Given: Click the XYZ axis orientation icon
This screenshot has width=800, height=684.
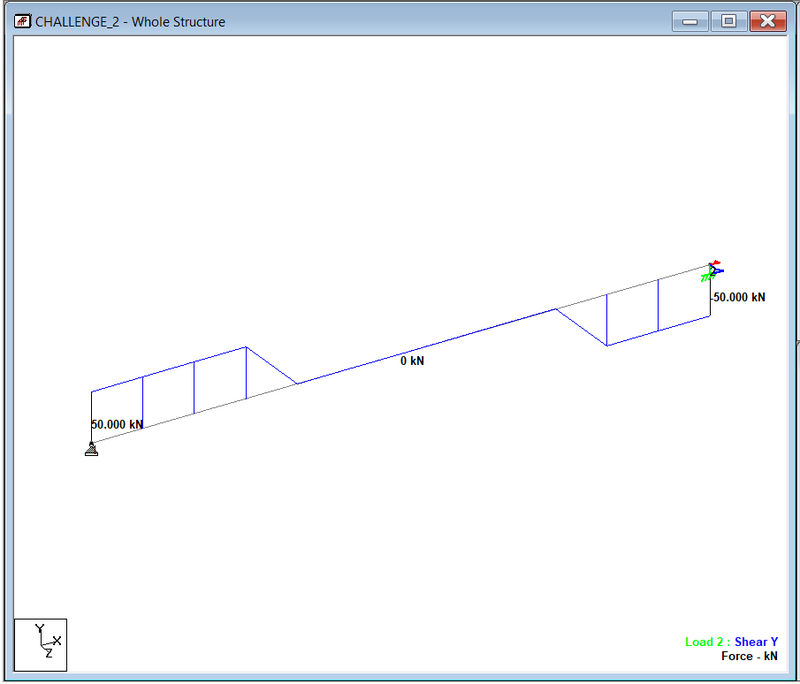Looking at the screenshot, I should (x=40, y=645).
